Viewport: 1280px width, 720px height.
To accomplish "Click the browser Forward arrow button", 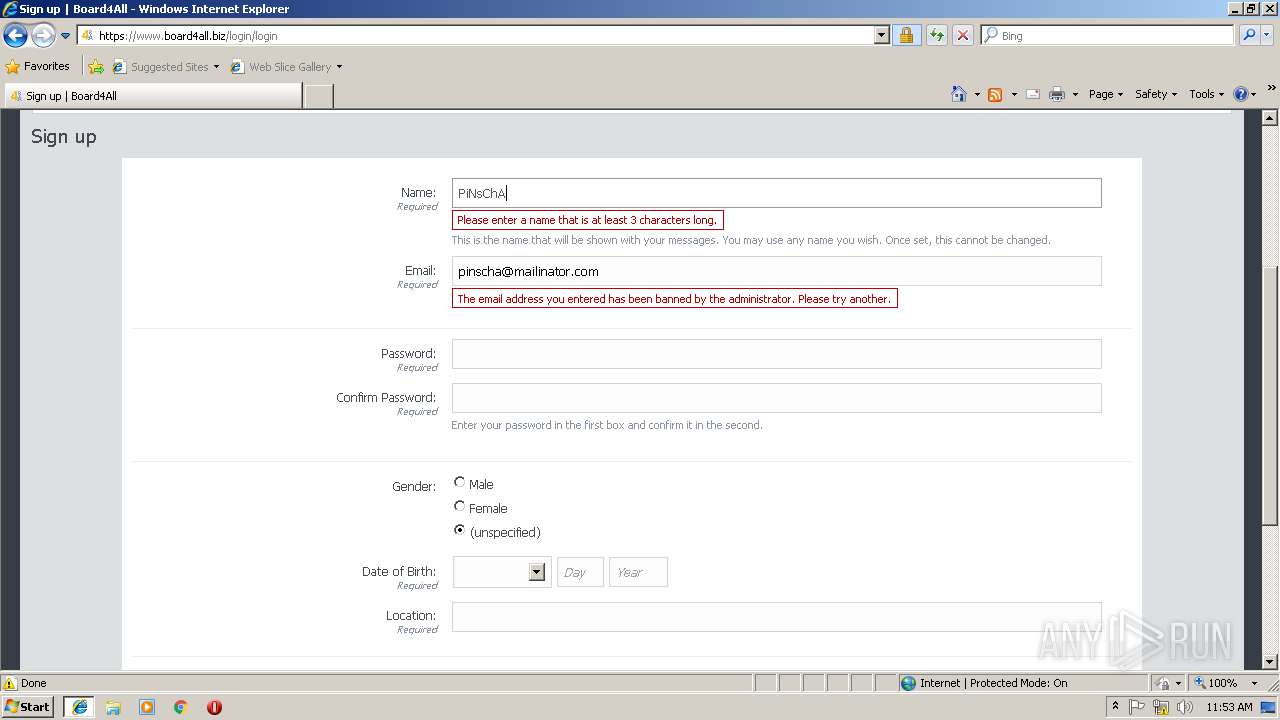I will [43, 36].
